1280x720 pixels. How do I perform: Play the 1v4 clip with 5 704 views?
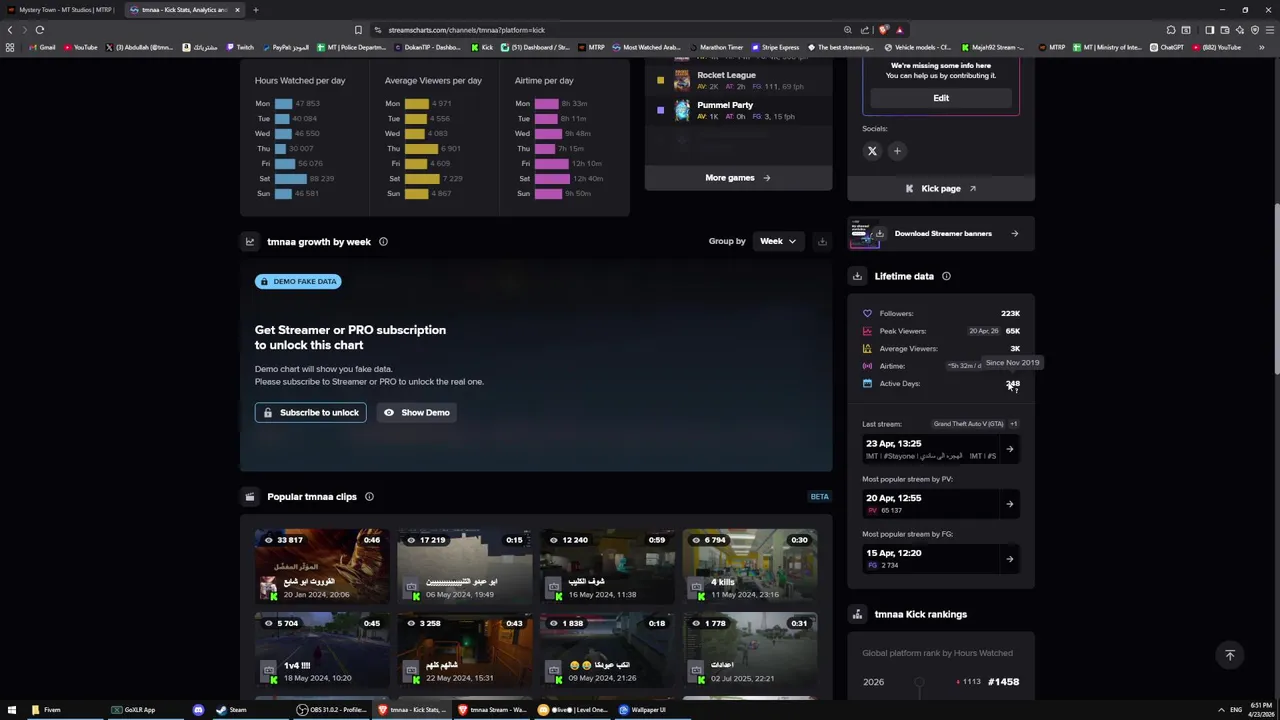click(321, 650)
